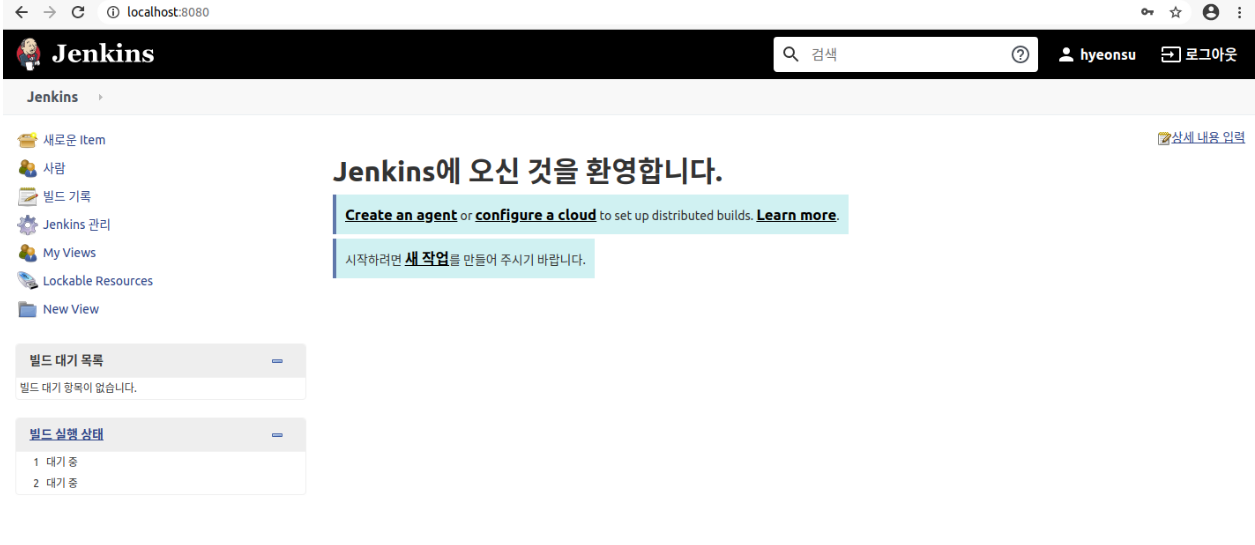Open the 사람 sidebar link

pyautogui.click(x=54, y=168)
